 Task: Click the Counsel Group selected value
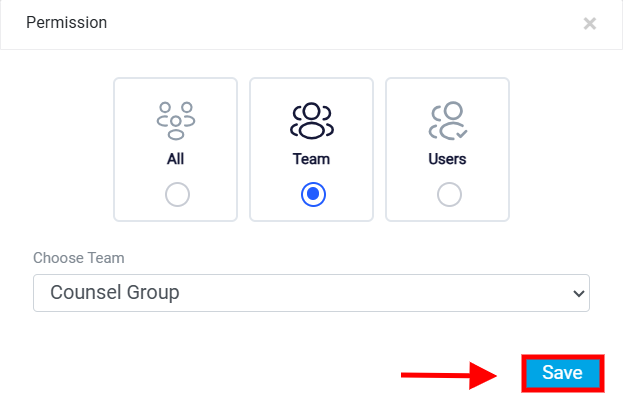coord(115,292)
